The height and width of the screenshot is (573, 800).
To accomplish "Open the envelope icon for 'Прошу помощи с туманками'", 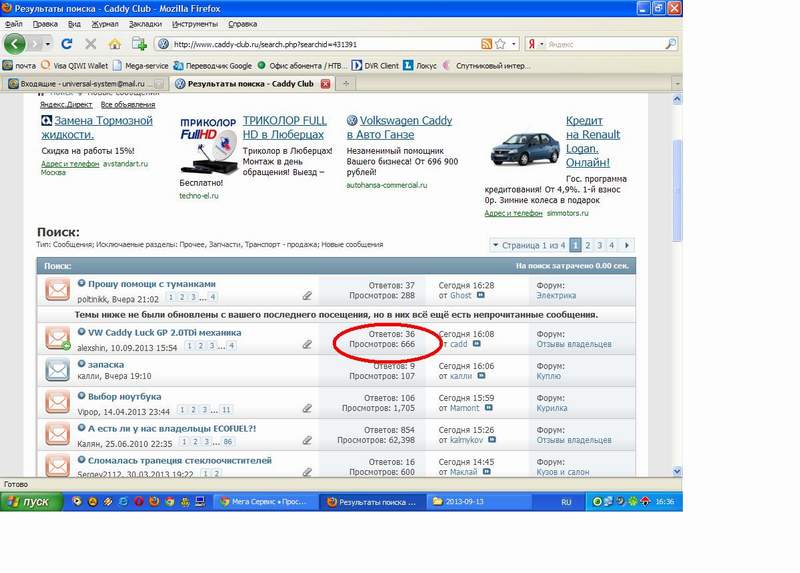I will click(57, 290).
